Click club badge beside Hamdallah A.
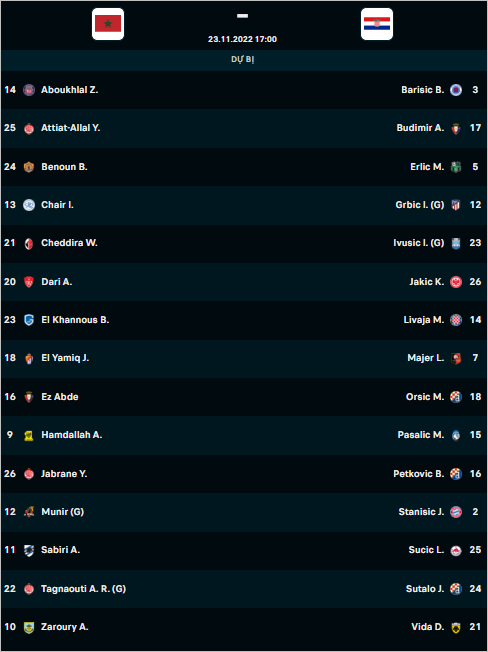The width and height of the screenshot is (488, 652). [29, 435]
